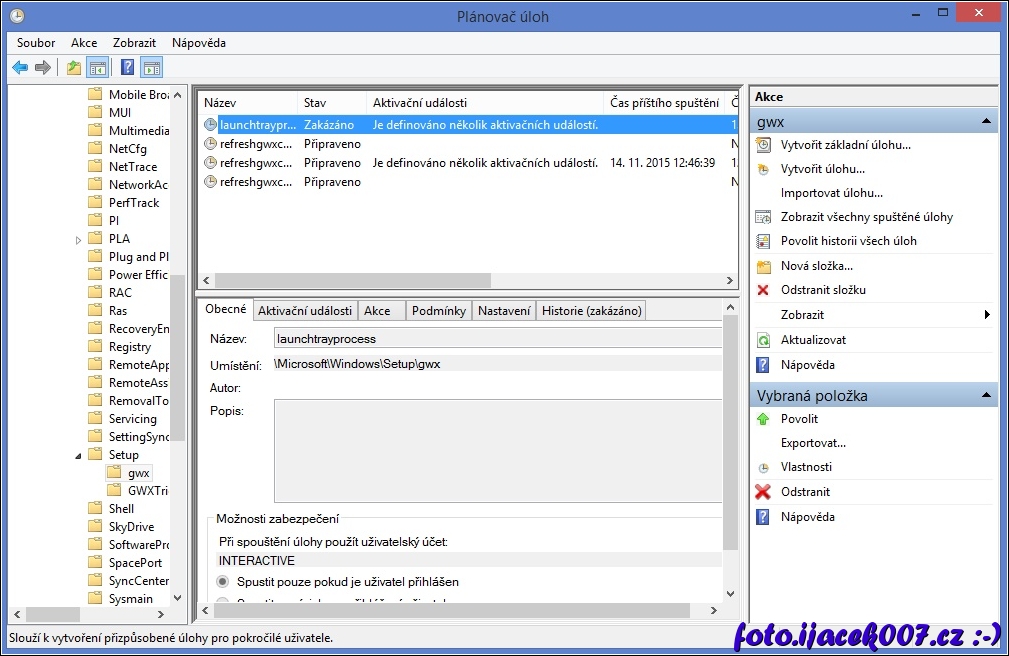Click the folder up toolbar icon
The width and height of the screenshot is (1009, 656).
74,68
